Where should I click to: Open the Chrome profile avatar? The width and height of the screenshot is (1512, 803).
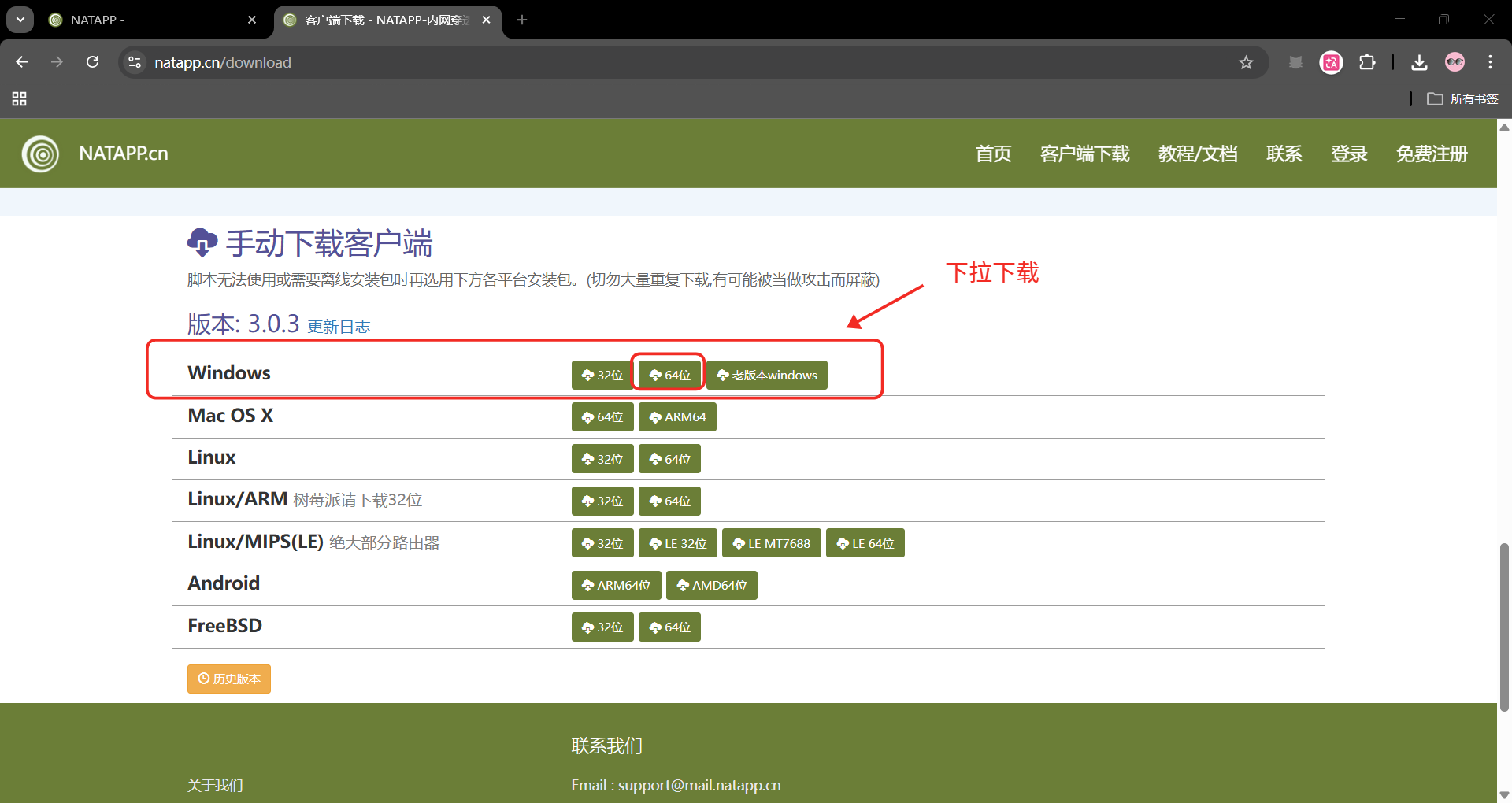1455,62
